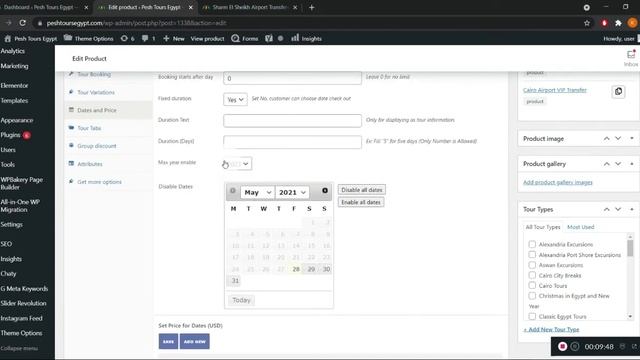Open the New content menu

click(174, 38)
